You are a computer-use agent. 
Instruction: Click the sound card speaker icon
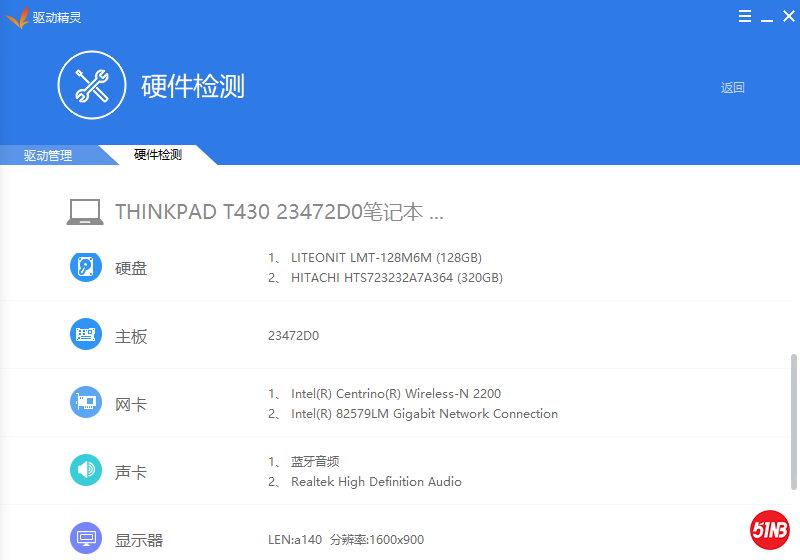[86, 471]
